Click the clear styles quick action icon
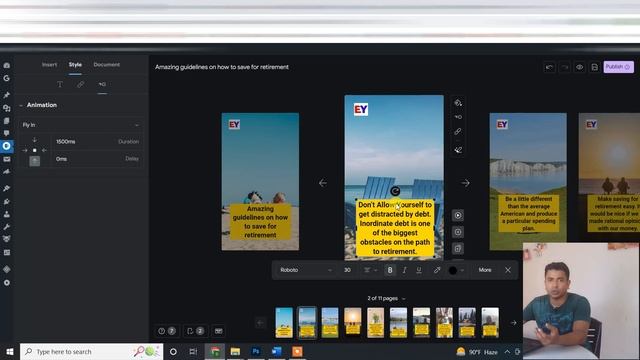 [x=458, y=150]
